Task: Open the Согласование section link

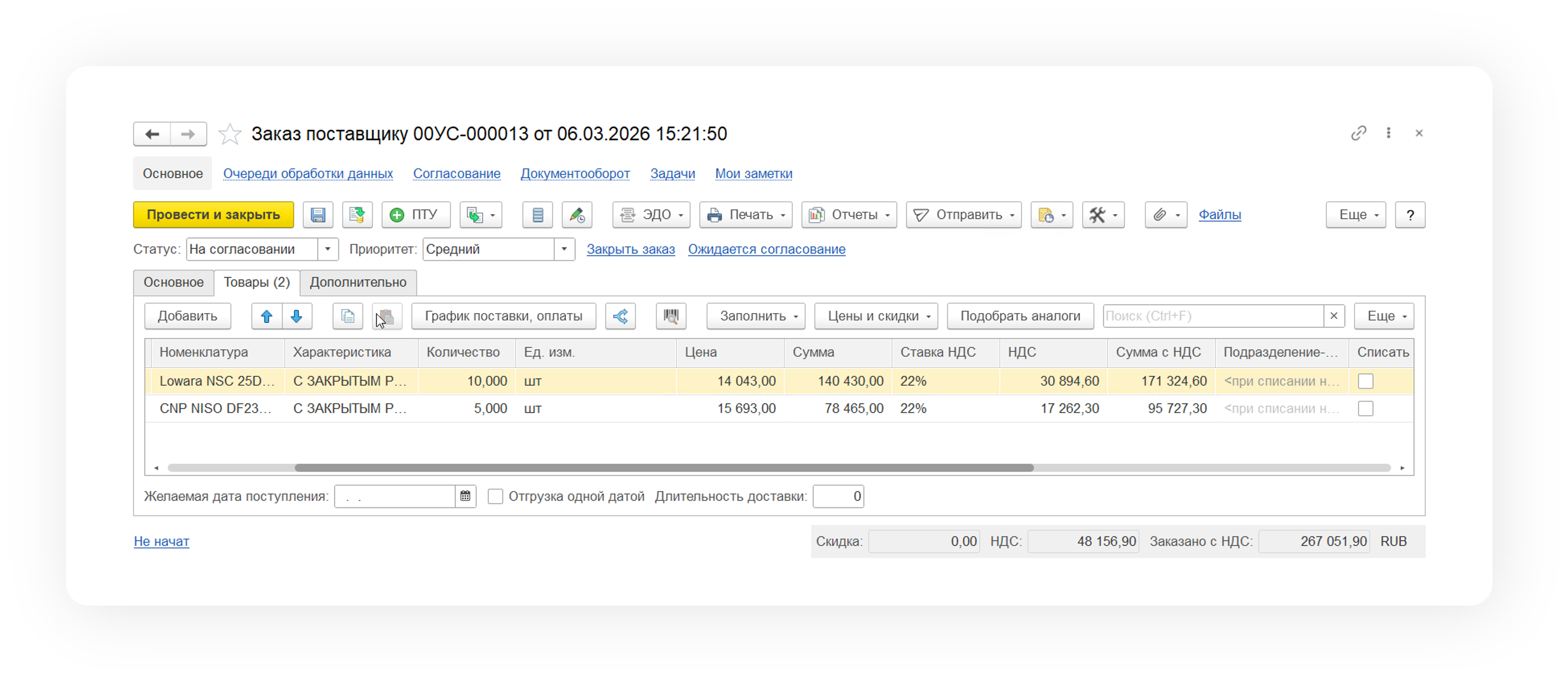Action: pos(457,174)
